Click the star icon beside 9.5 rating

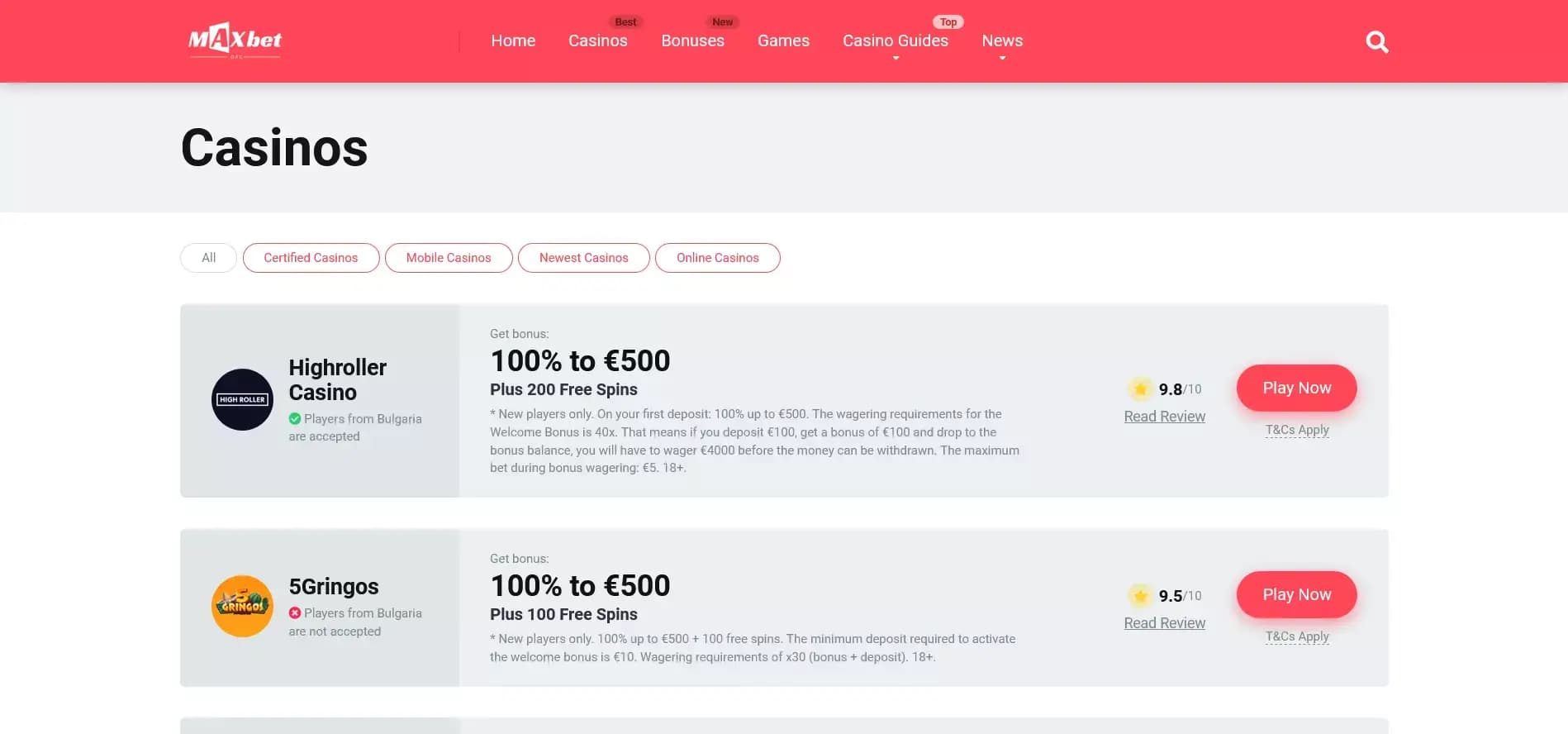[1140, 595]
